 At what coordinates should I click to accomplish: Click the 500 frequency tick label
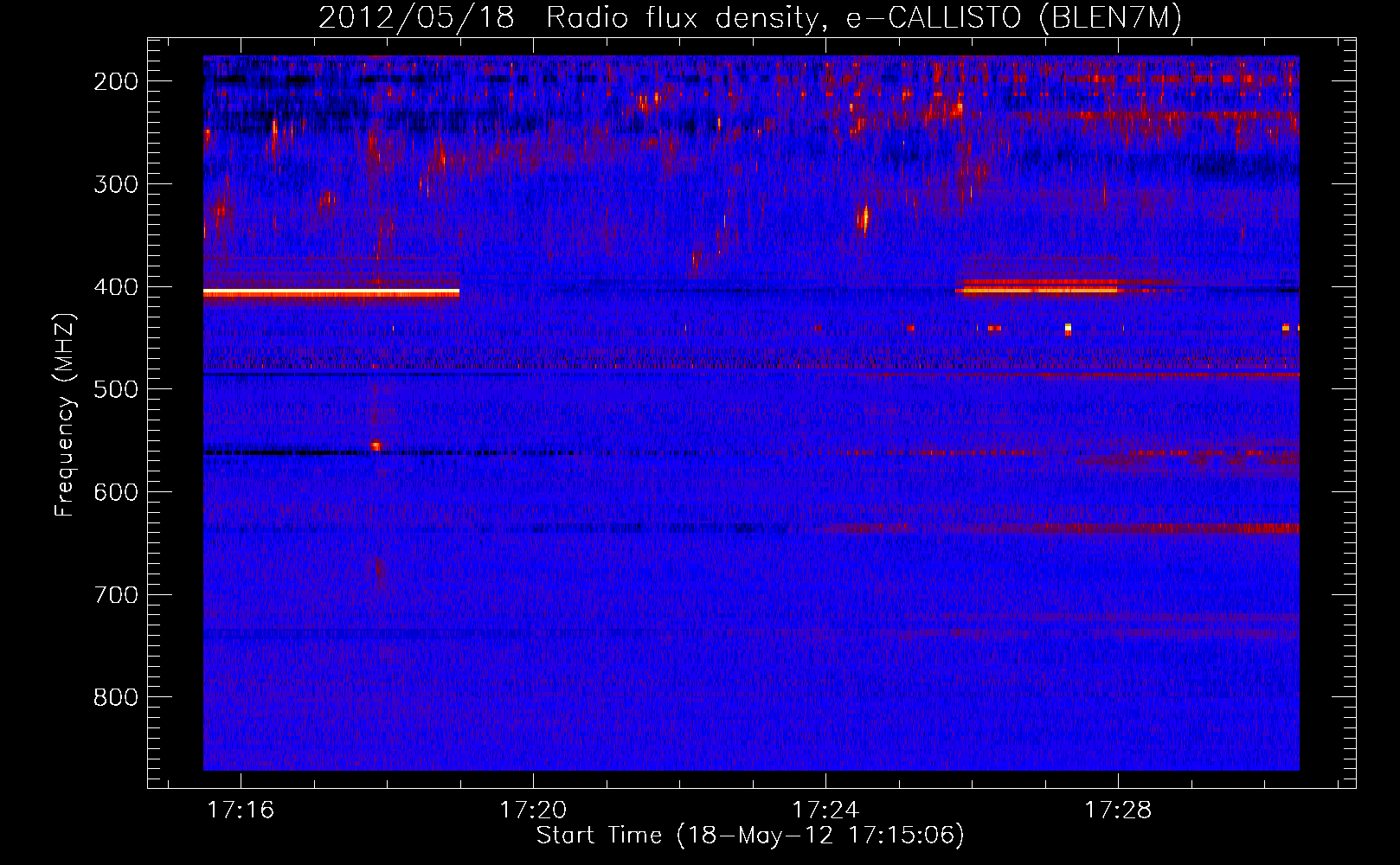[116, 389]
